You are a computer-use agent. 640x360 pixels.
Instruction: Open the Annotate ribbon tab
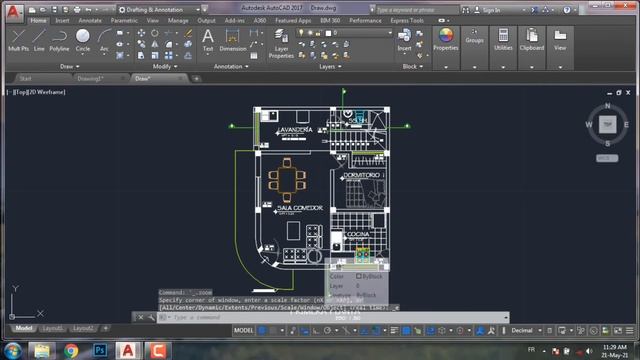tap(90, 20)
